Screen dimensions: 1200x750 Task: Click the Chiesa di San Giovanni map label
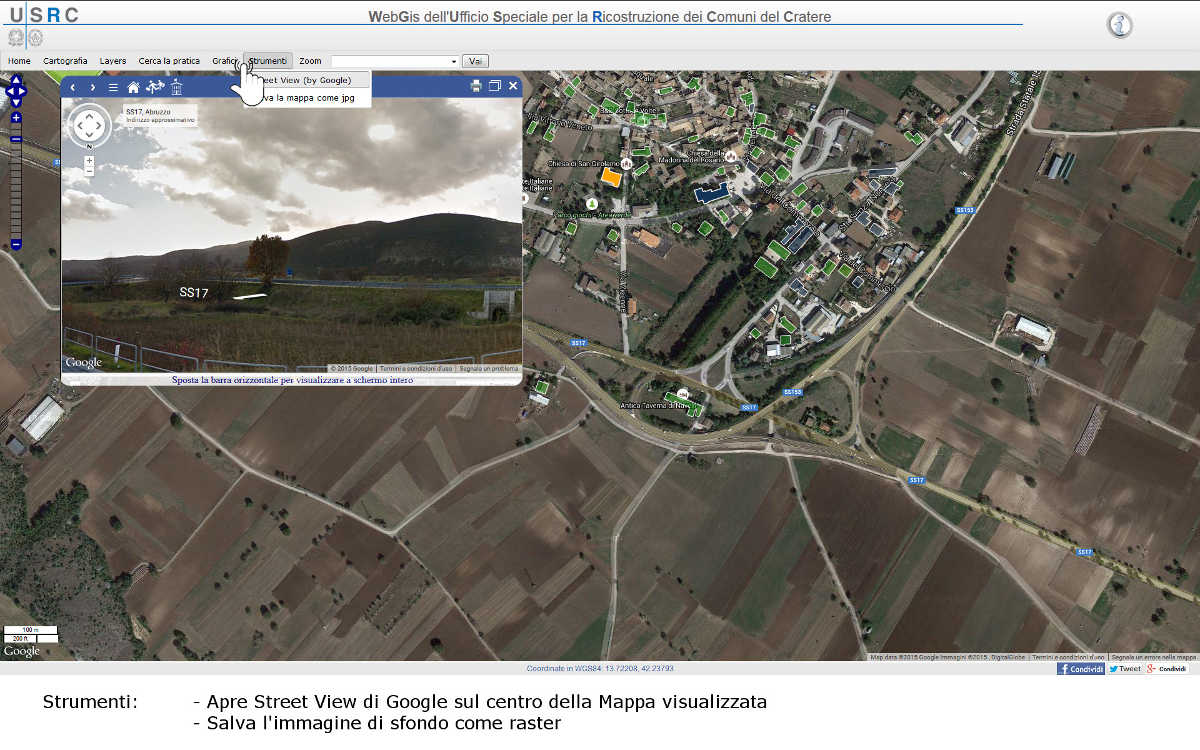(x=584, y=163)
